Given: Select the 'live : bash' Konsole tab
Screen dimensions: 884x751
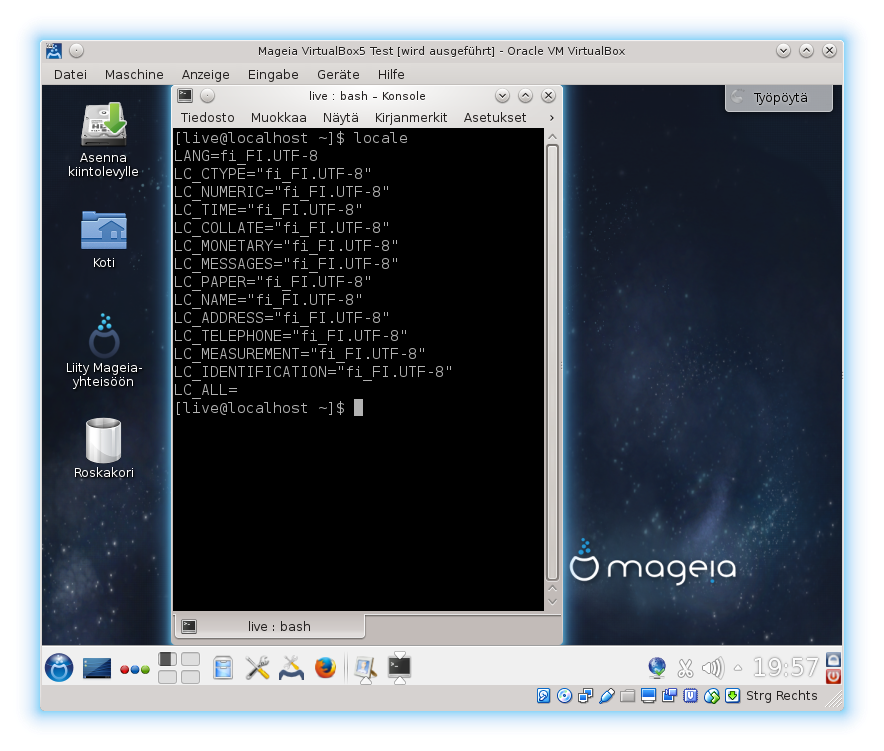Looking at the screenshot, I should 270,626.
